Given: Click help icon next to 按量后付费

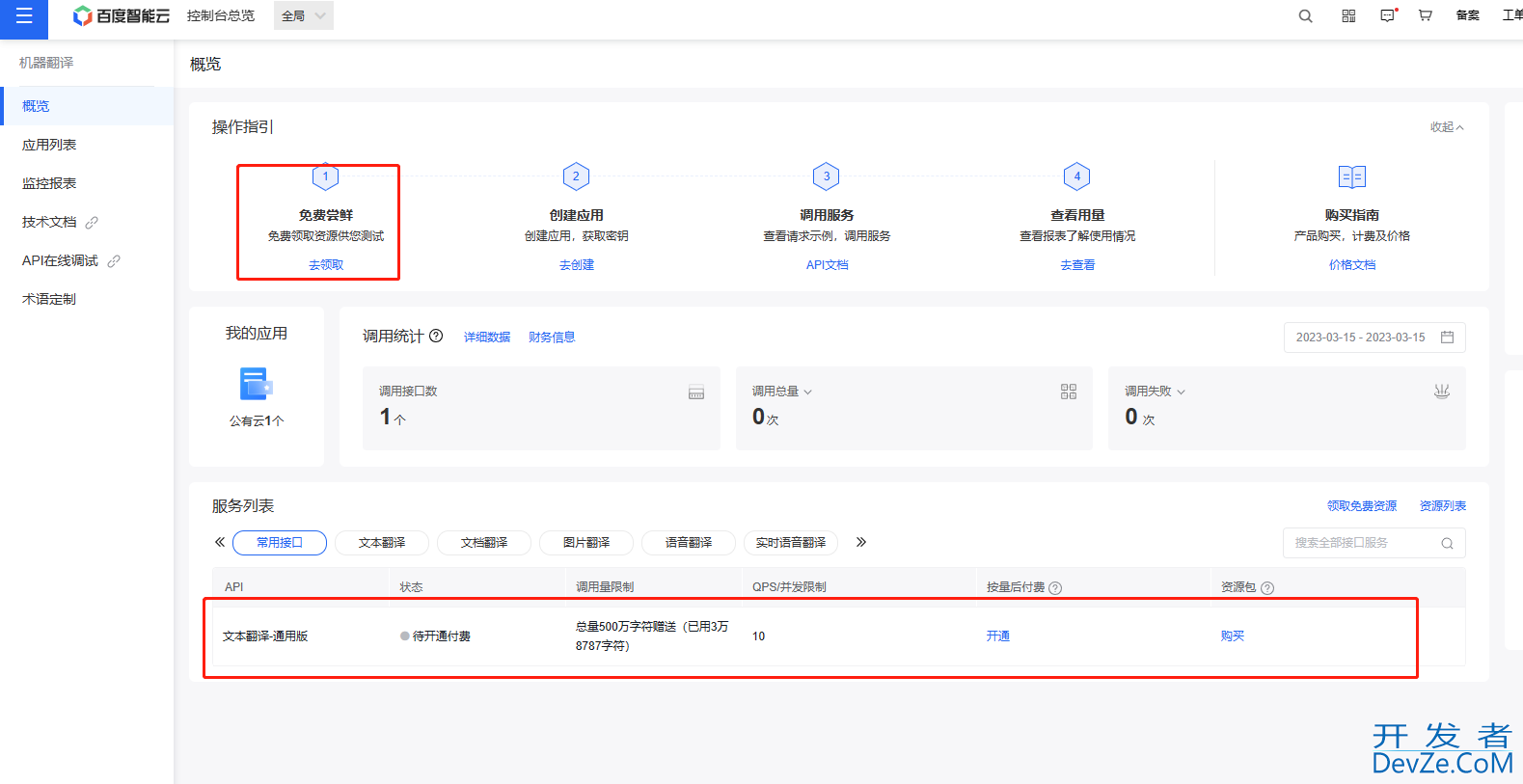Looking at the screenshot, I should pyautogui.click(x=1055, y=588).
